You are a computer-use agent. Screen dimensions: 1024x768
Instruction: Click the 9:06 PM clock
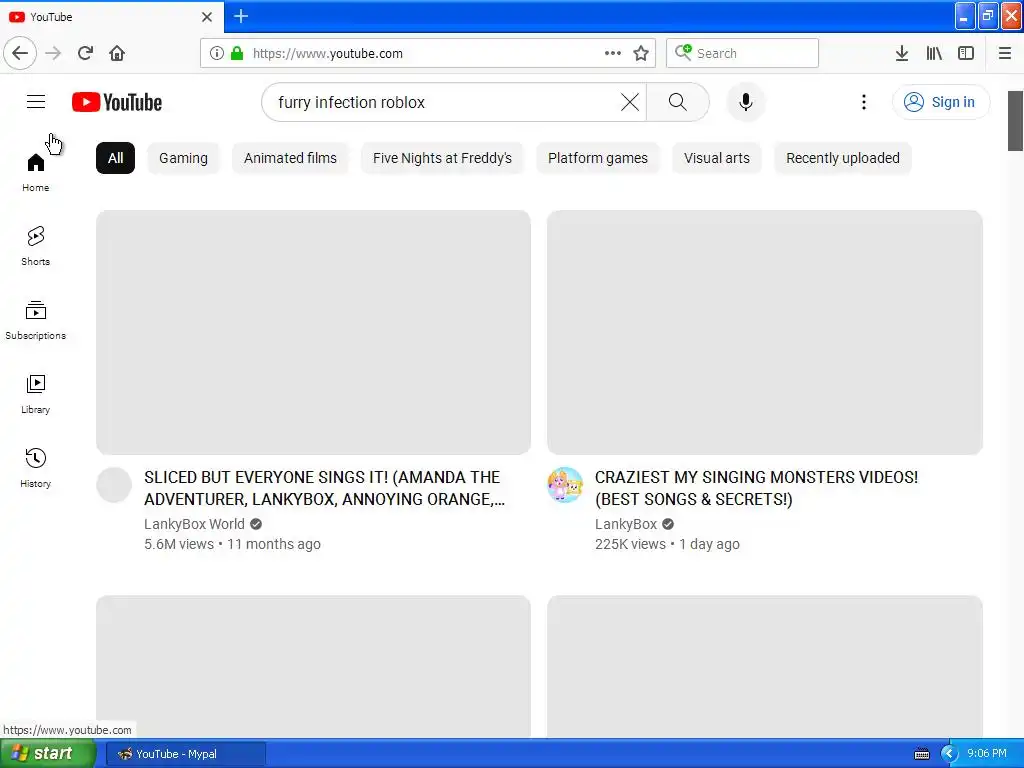click(987, 753)
